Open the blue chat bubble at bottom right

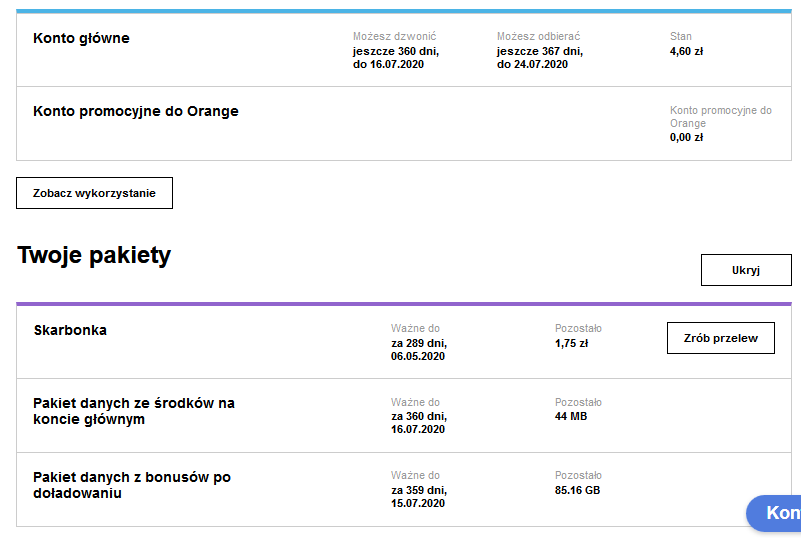(x=776, y=513)
